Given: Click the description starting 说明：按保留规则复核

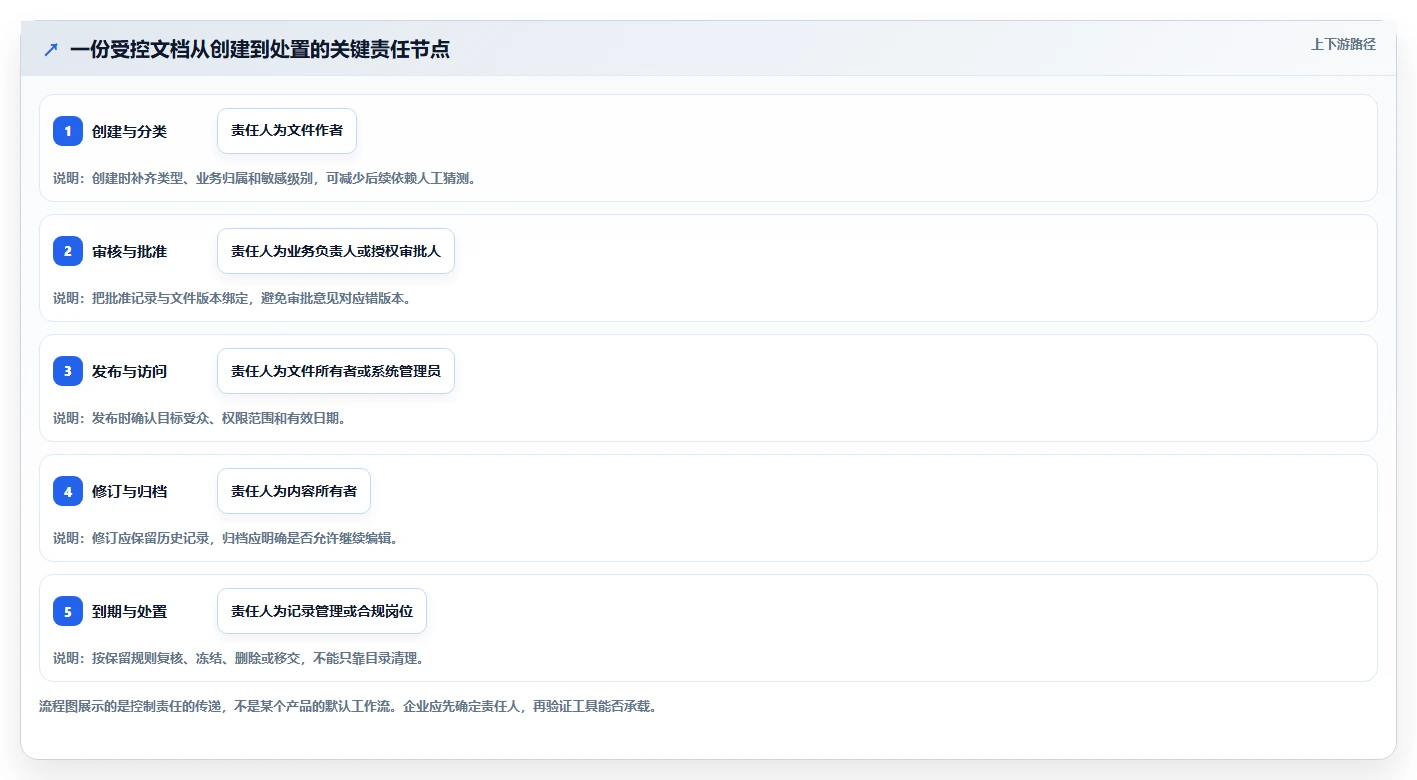Looking at the screenshot, I should (239, 658).
